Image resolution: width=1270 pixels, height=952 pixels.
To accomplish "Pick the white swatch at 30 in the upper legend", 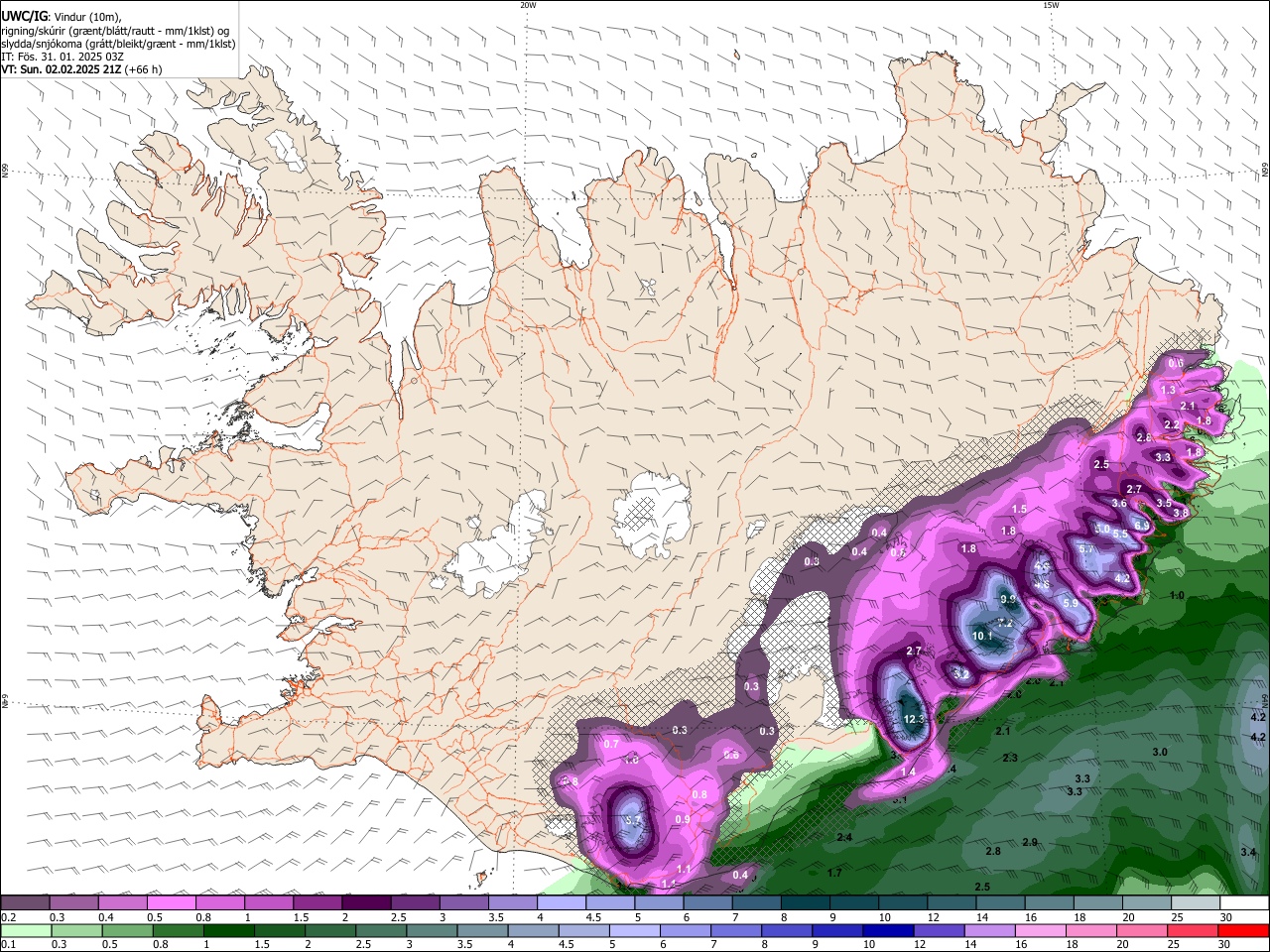I will [1244, 902].
